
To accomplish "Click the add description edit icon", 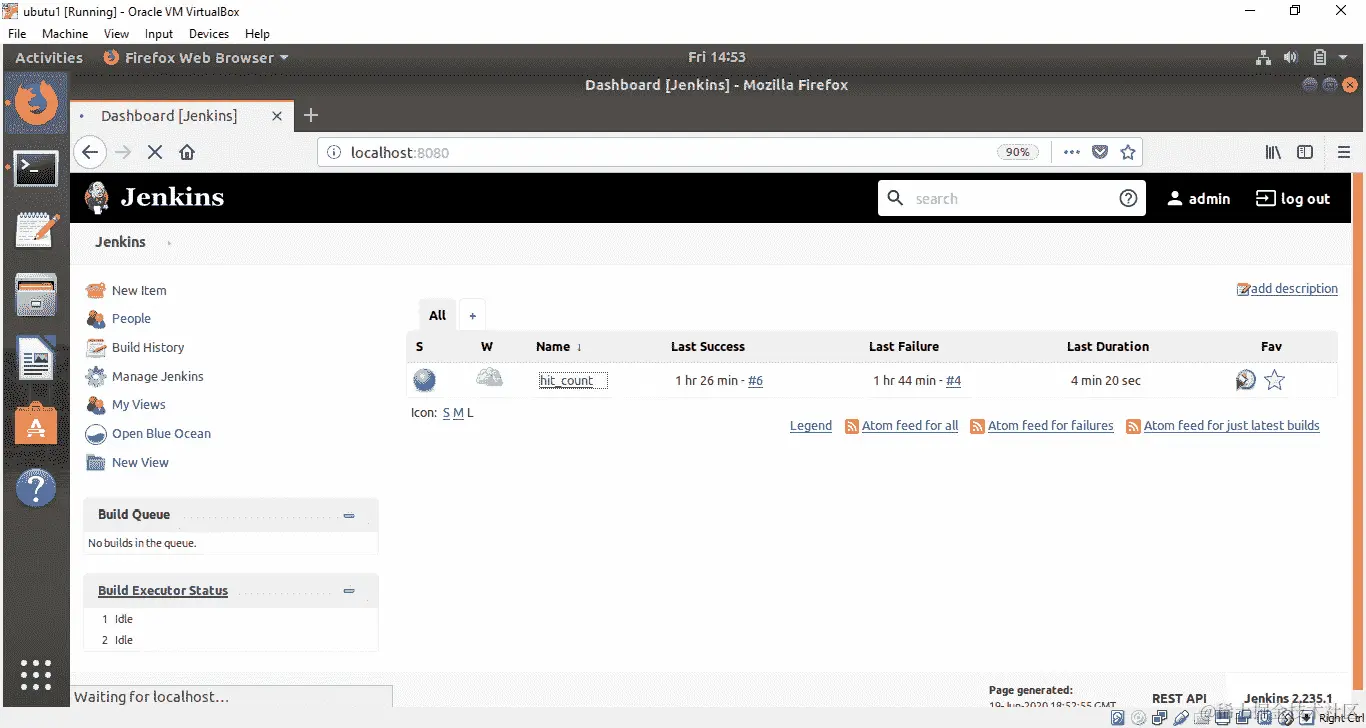I will point(1243,289).
